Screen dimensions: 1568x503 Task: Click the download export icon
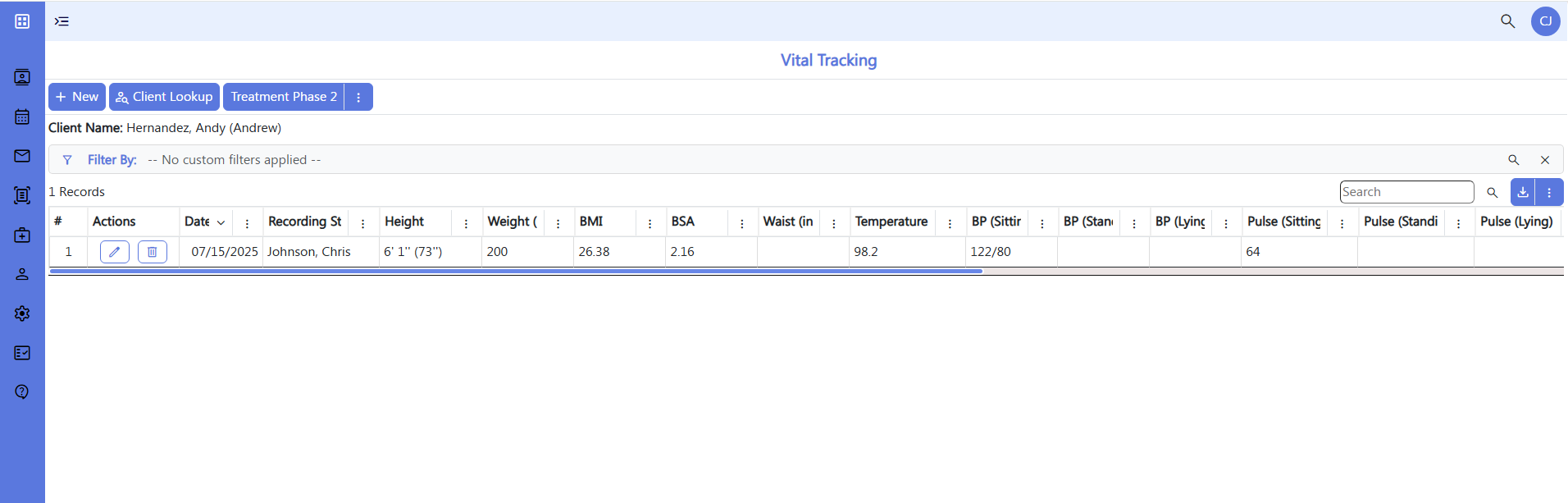1523,192
